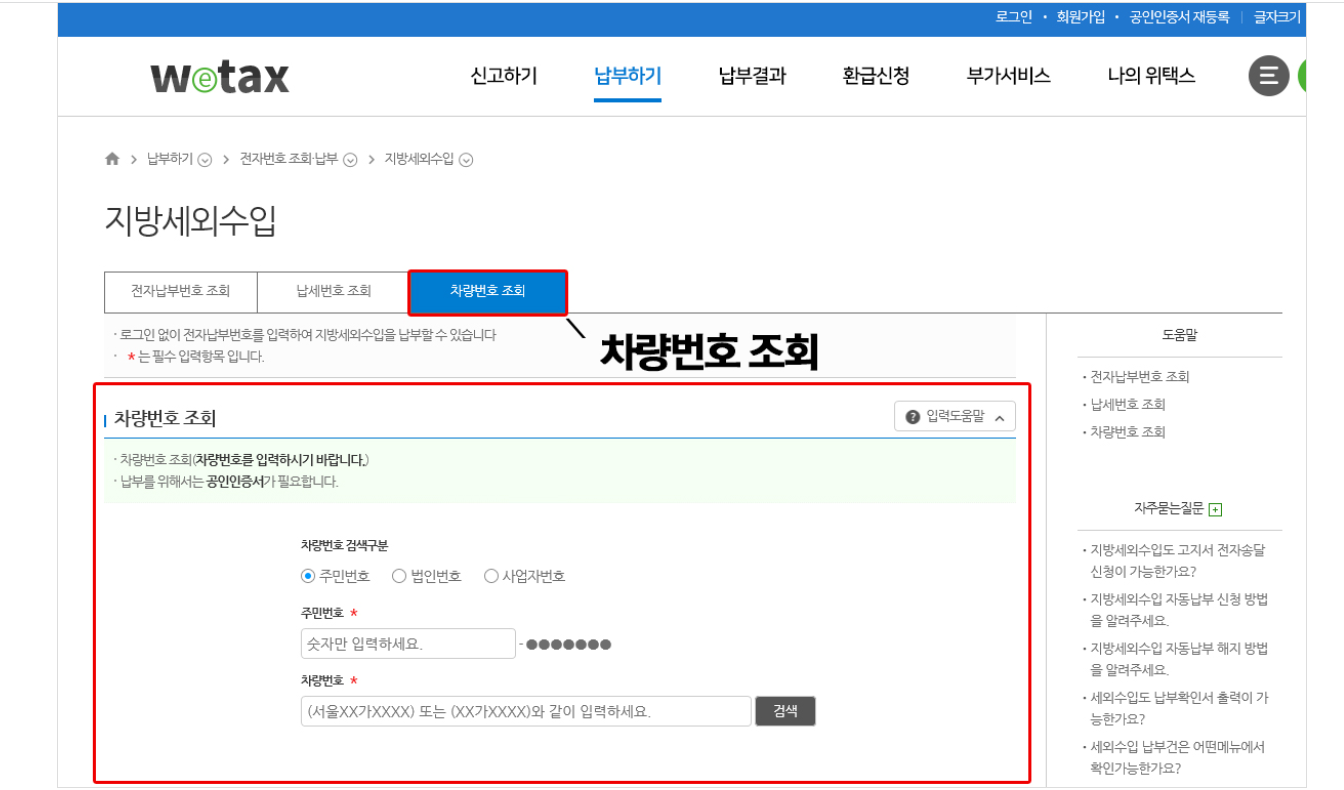Image resolution: width=1344 pixels, height=790 pixels.
Task: Focus the 주민번호 front digits input field
Action: [408, 643]
